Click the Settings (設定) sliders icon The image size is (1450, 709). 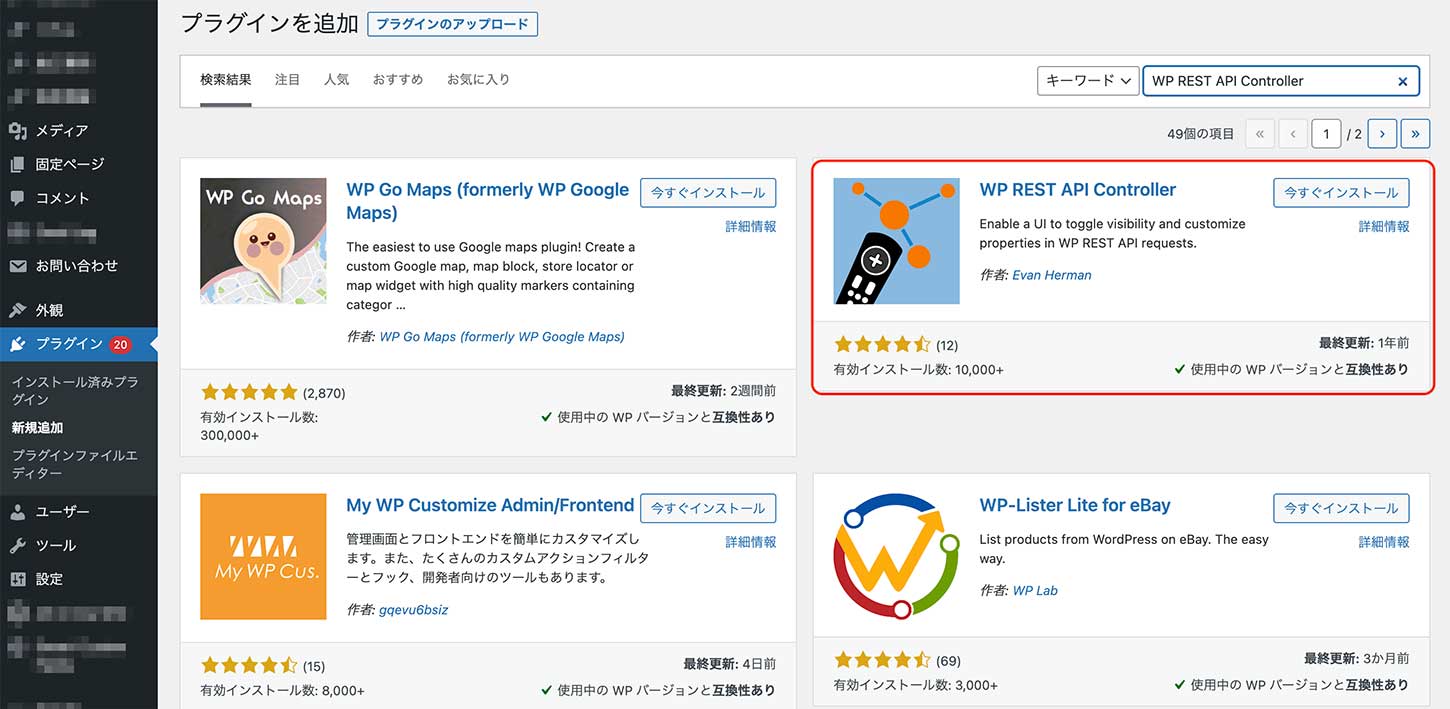pos(17,579)
